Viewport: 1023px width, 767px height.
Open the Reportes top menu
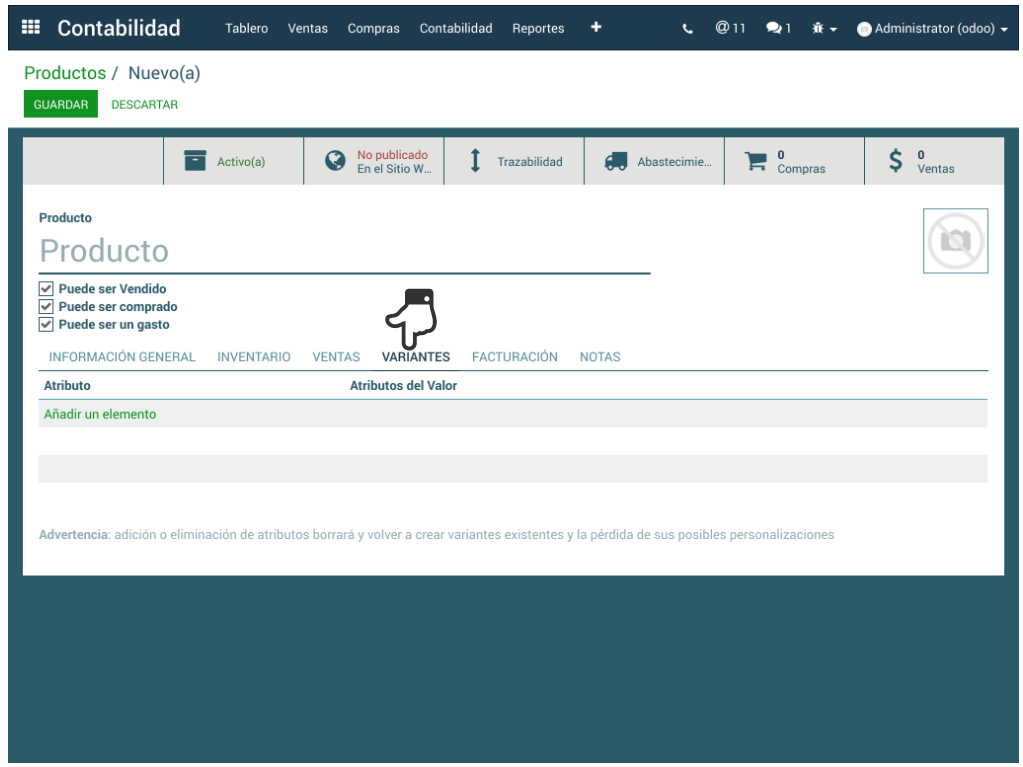(x=538, y=28)
